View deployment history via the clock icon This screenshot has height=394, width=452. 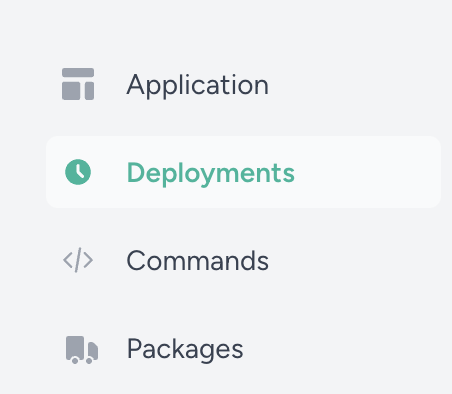pos(78,172)
